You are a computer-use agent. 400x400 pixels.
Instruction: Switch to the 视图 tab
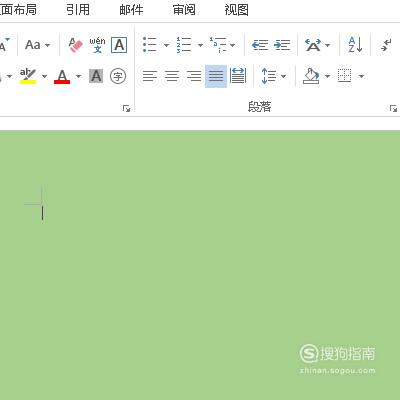(236, 10)
